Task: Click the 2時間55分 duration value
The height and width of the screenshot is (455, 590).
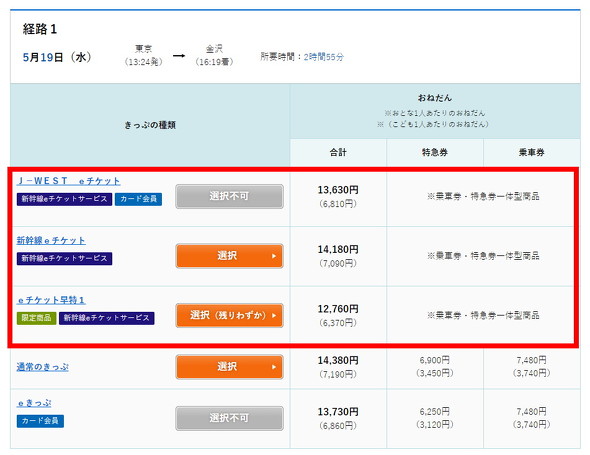Action: 324,57
